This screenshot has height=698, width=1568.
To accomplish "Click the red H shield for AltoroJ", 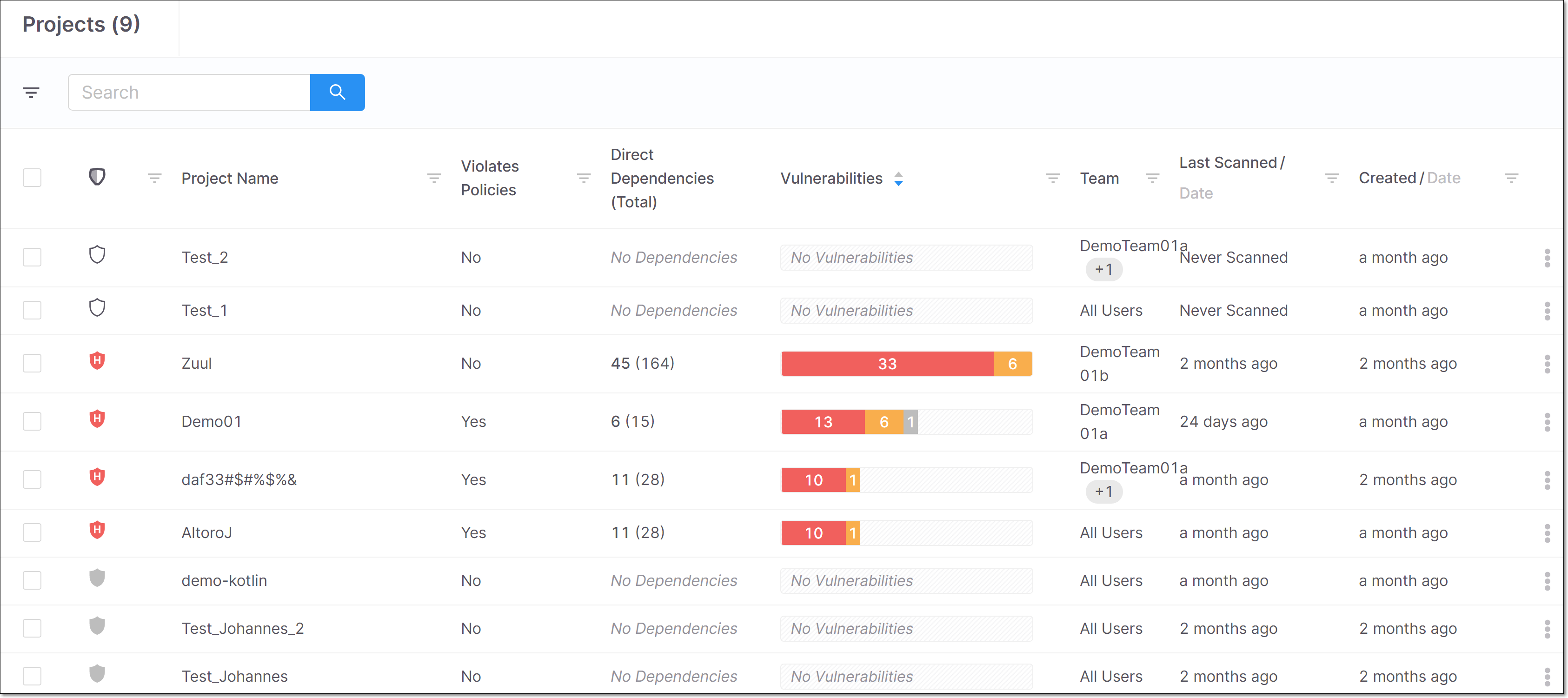I will click(97, 530).
